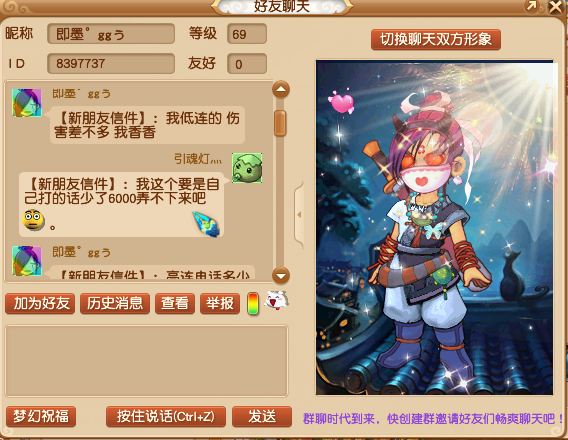Click the green-red signal indicator bar
Screen dimensions: 568x440
point(253,303)
